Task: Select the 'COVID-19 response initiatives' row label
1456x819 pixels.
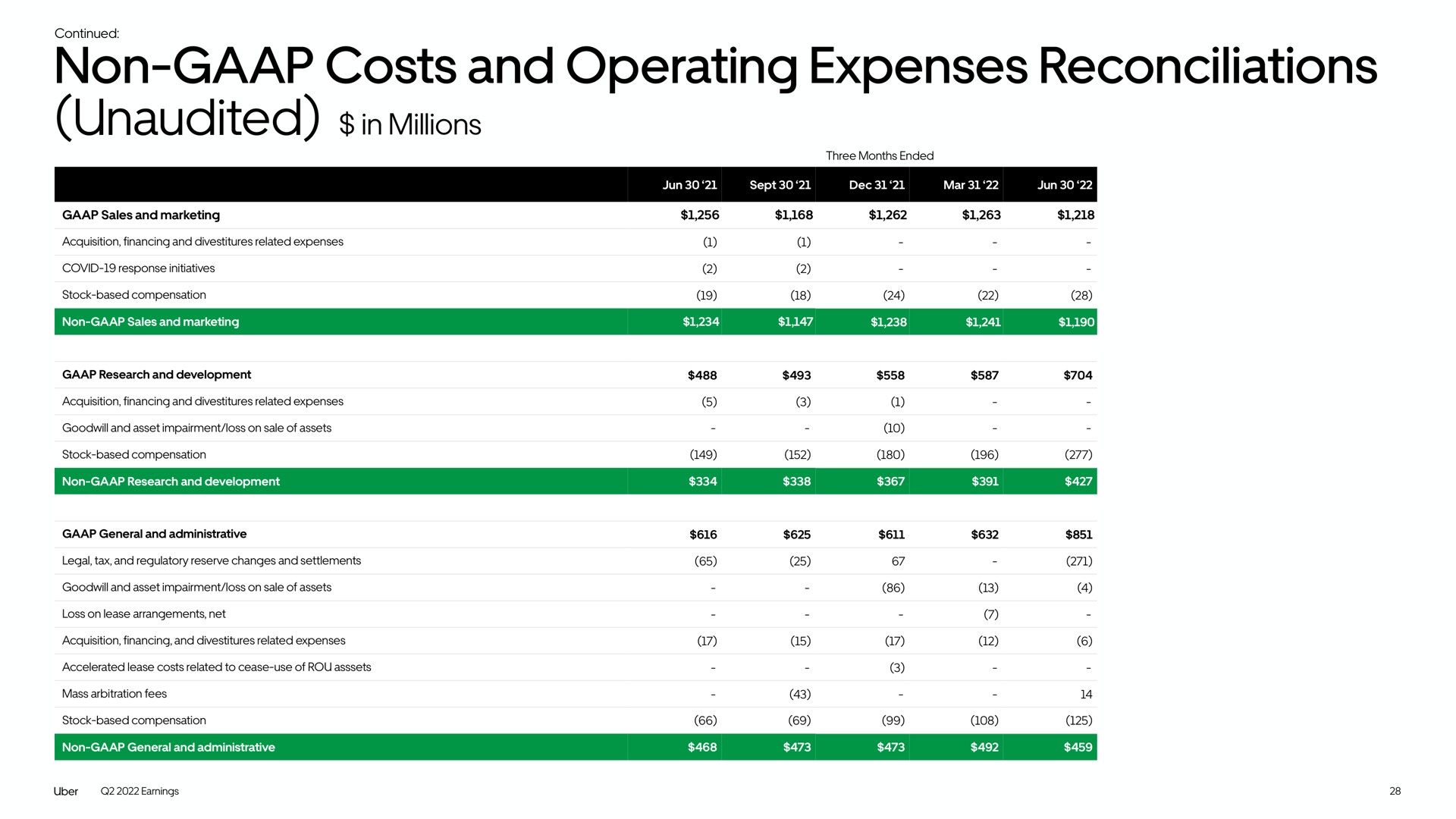Action: tap(138, 268)
